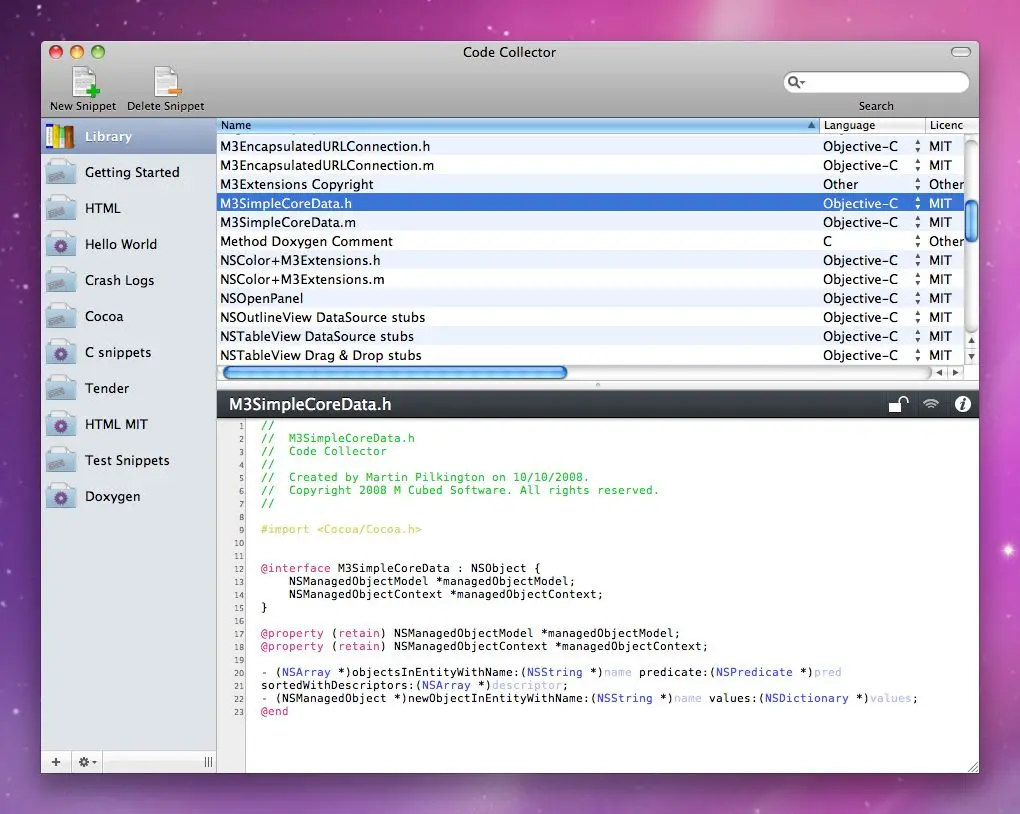Open the Test Snippets group
1020x814 pixels.
pos(129,461)
